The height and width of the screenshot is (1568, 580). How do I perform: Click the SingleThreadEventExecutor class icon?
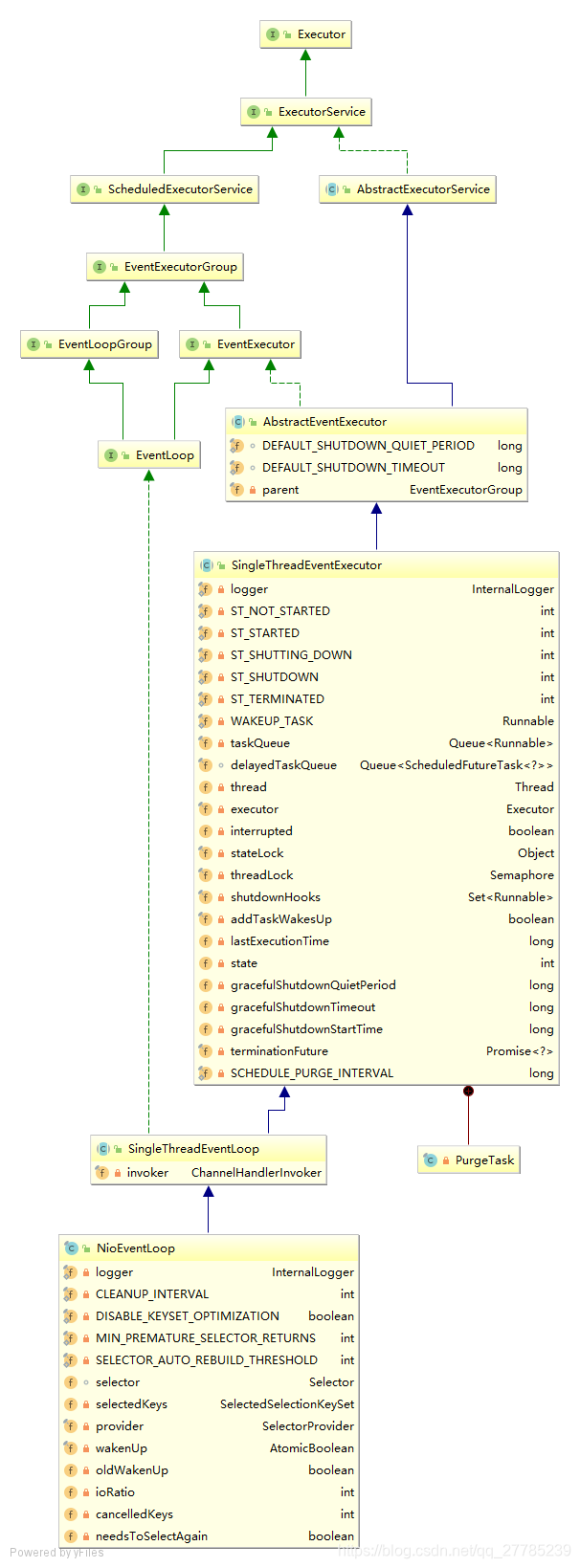(x=206, y=565)
